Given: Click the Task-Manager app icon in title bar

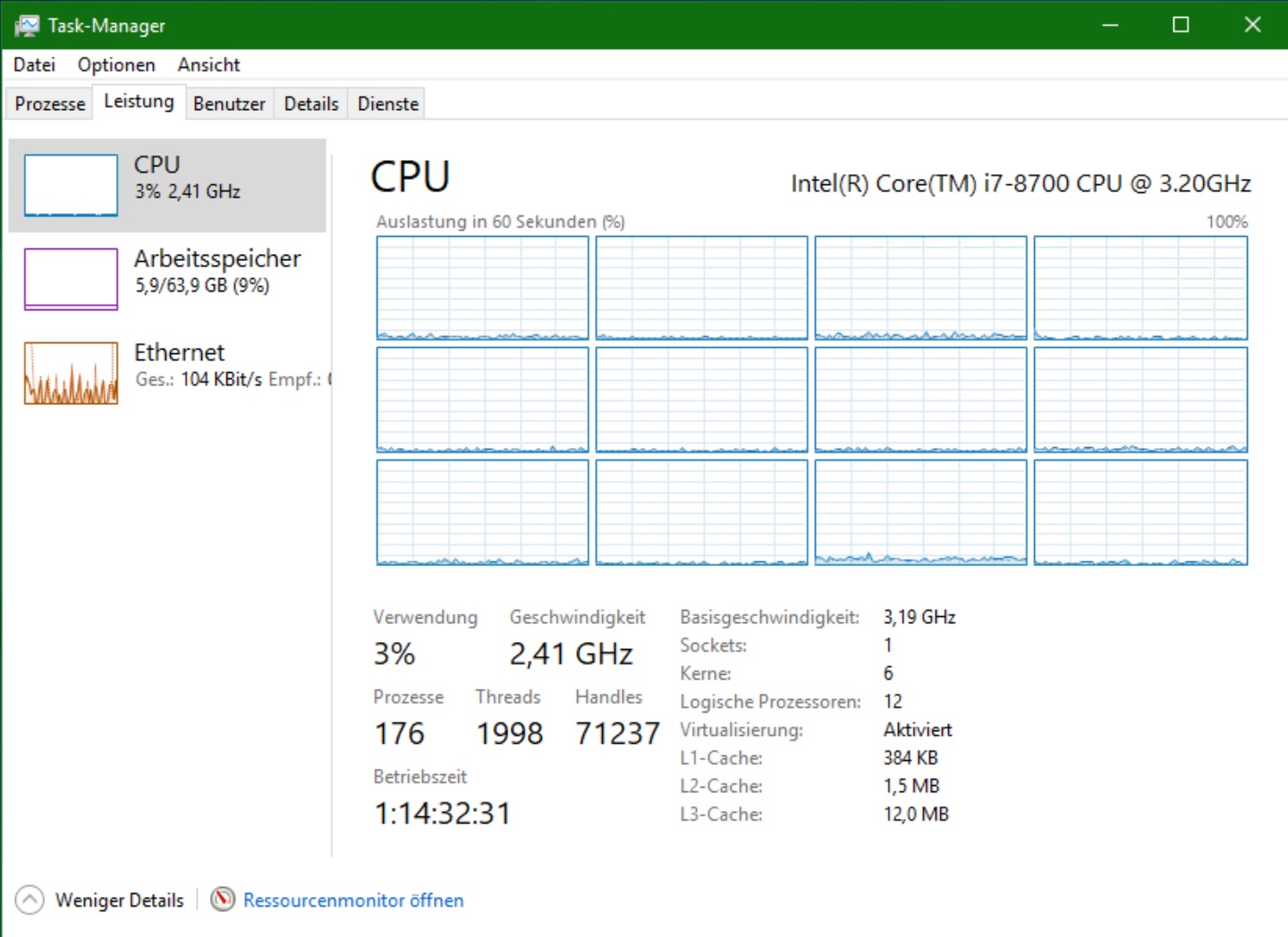Looking at the screenshot, I should pos(27,25).
